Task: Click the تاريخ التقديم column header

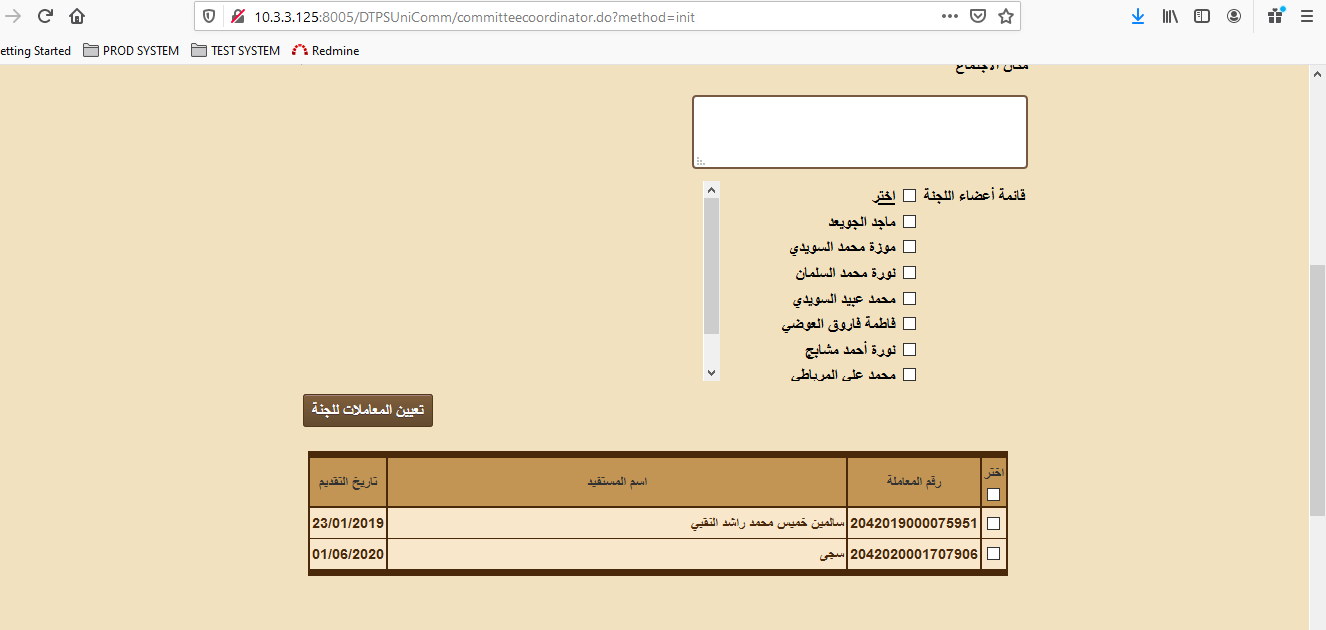Action: pos(348,482)
